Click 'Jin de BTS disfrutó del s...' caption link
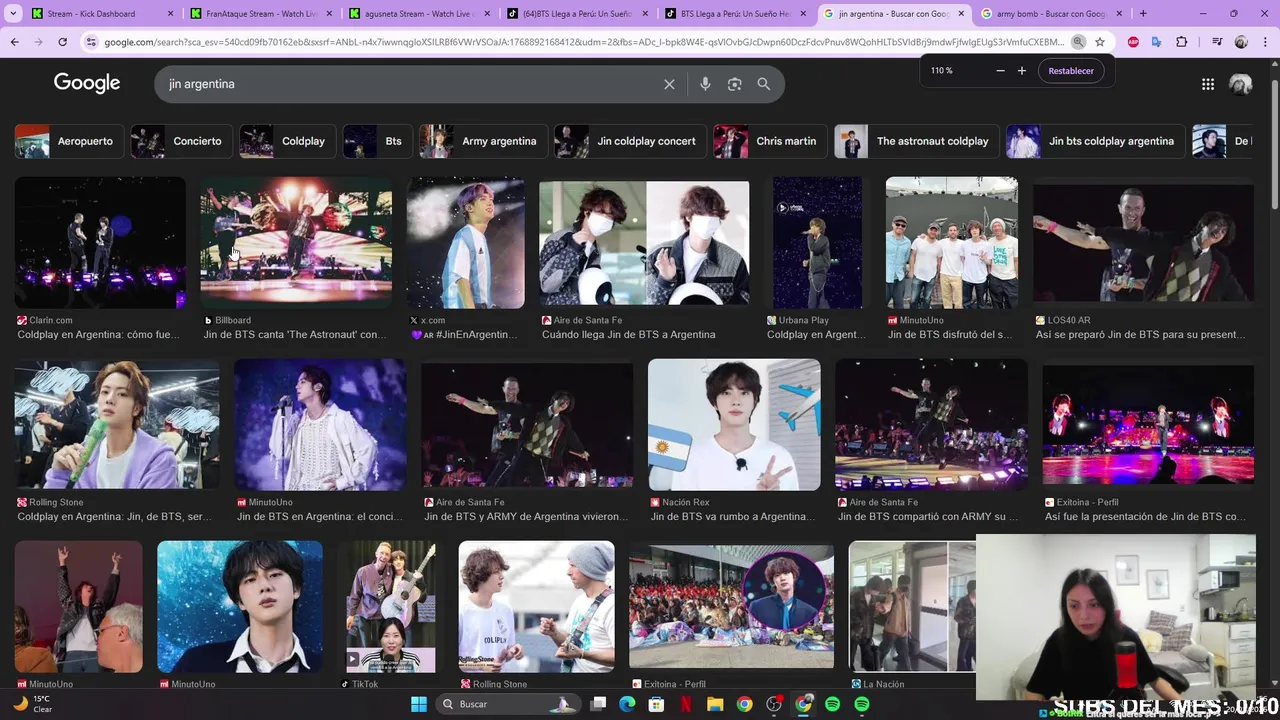 coord(949,335)
